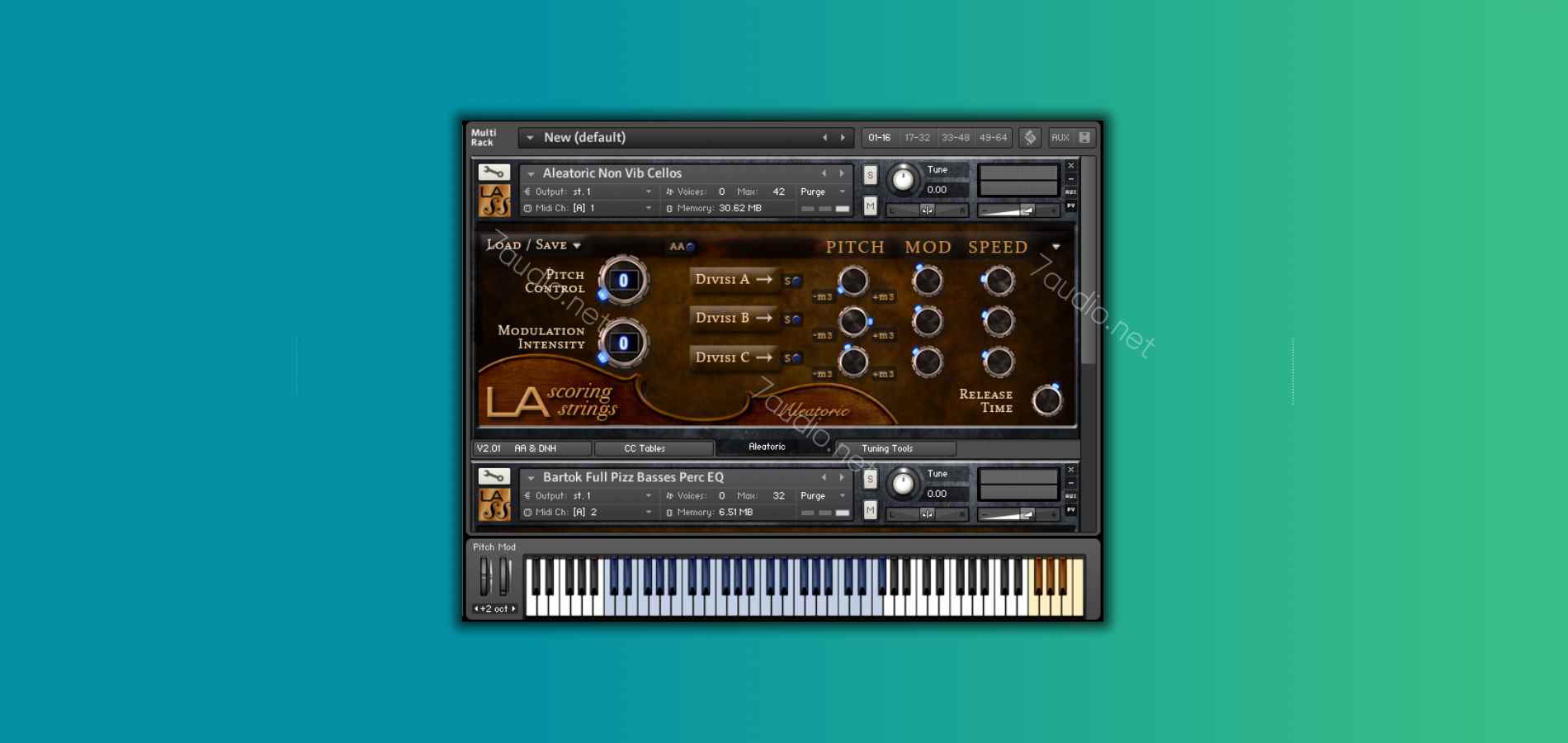
Task: Click the Divisi B pitch knob
Action: coord(853,321)
